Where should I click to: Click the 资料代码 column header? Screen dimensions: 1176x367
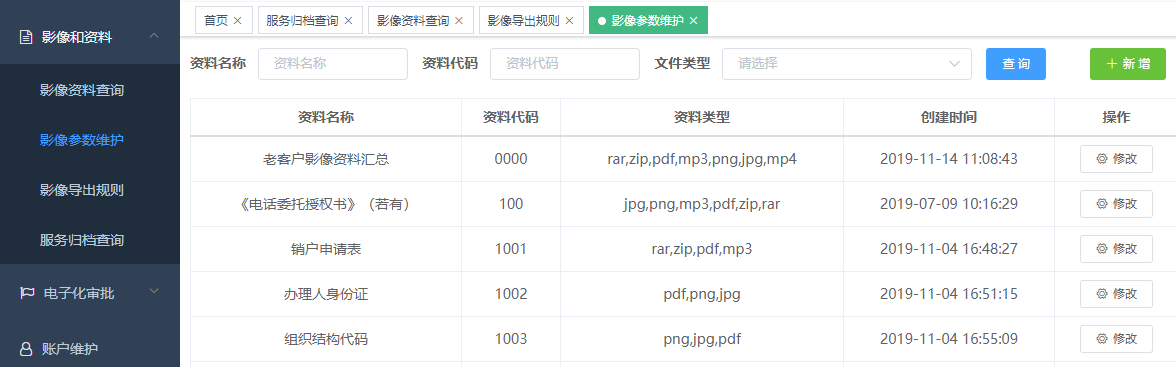(511, 118)
